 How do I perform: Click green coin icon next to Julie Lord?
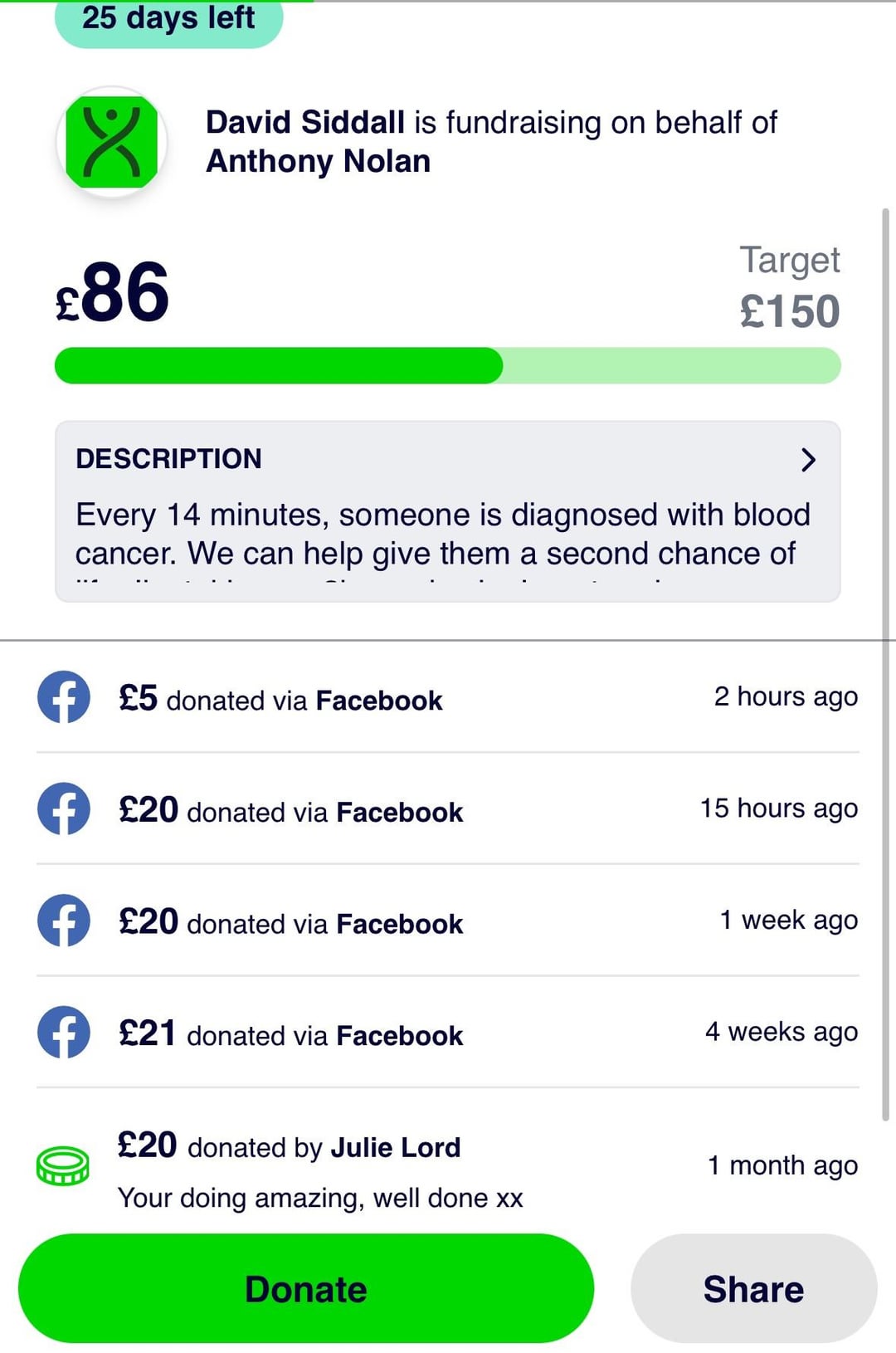coord(63,1165)
